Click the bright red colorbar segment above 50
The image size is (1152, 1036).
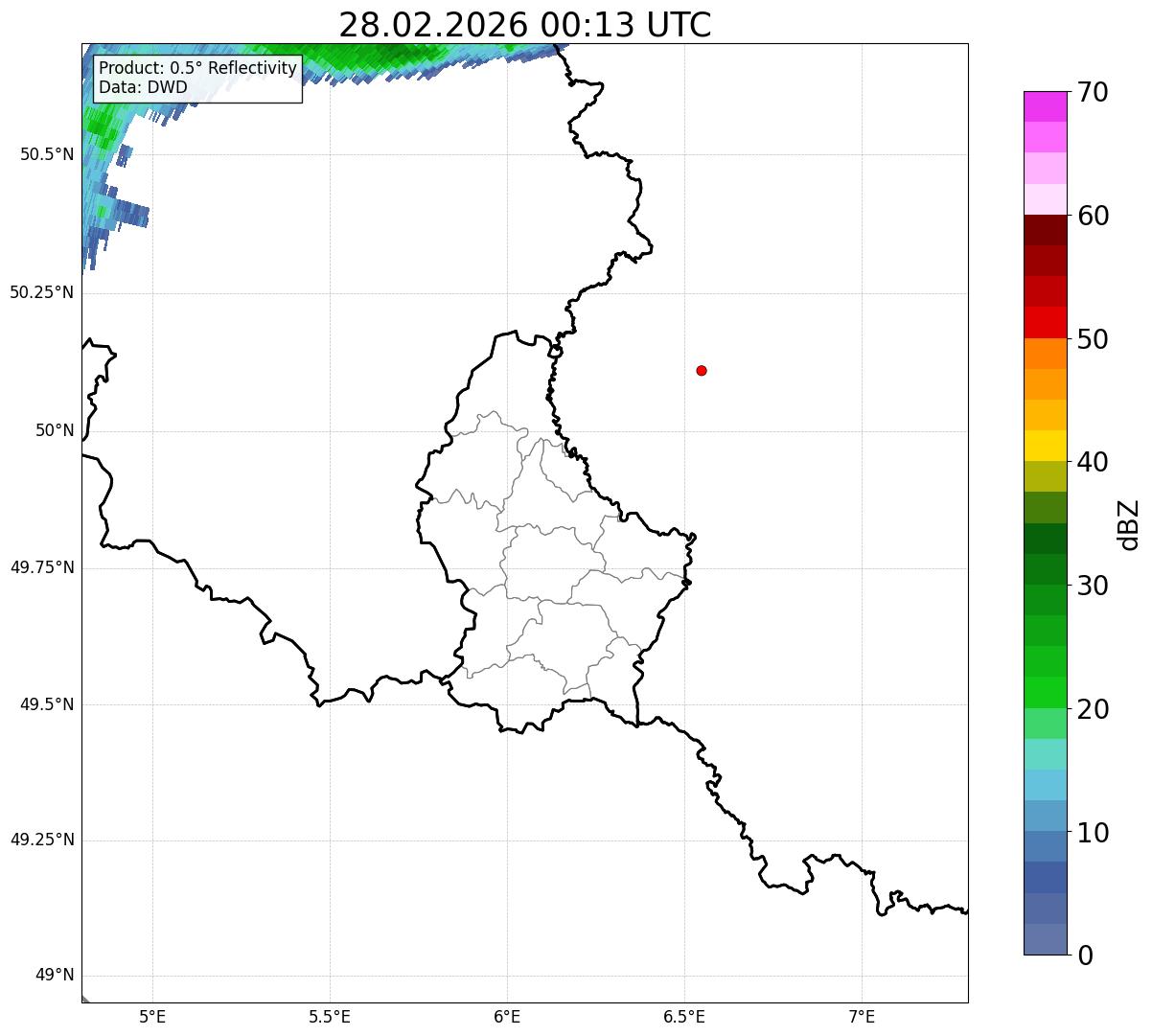(1045, 322)
